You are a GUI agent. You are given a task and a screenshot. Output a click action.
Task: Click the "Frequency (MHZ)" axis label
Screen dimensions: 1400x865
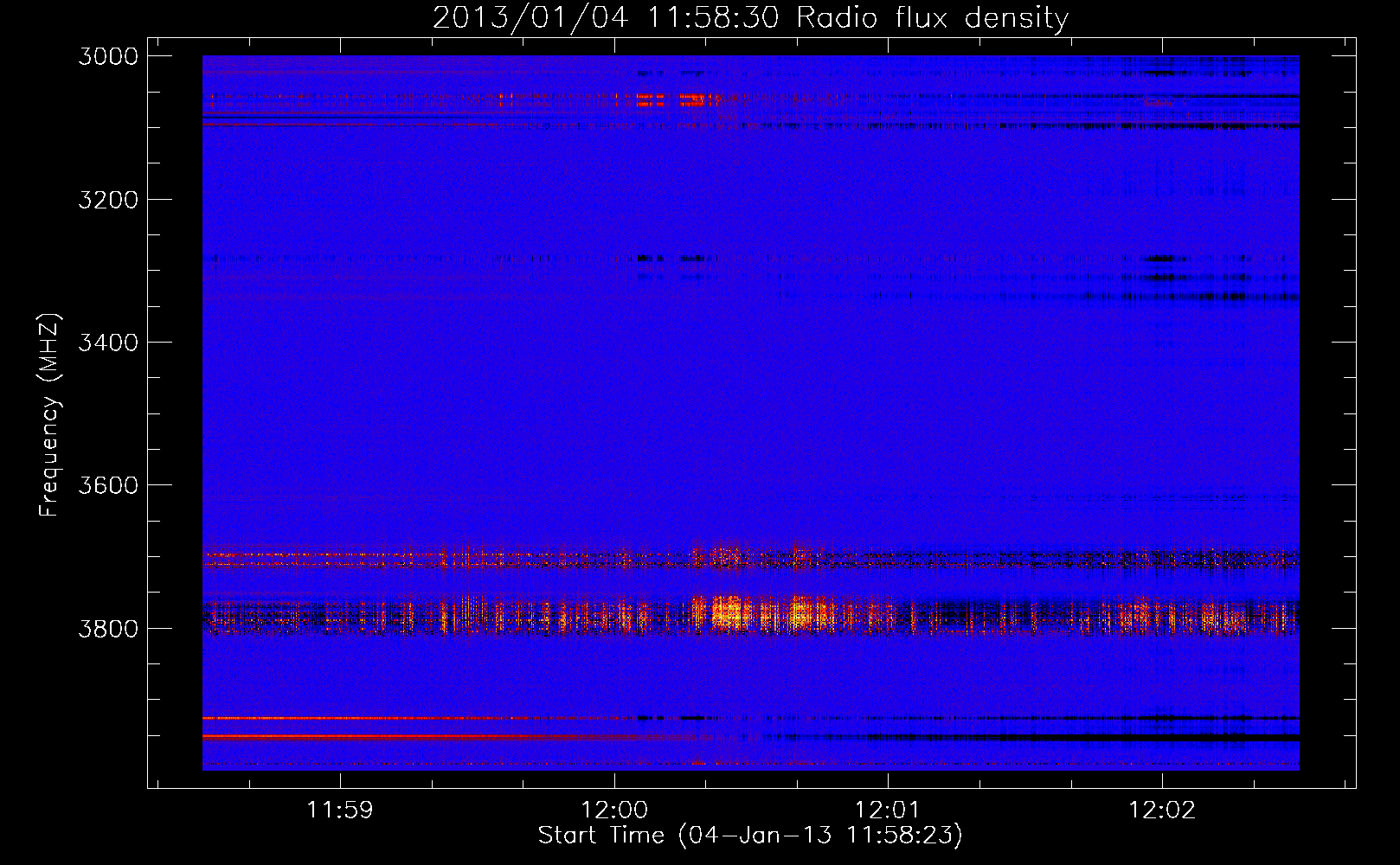50,415
